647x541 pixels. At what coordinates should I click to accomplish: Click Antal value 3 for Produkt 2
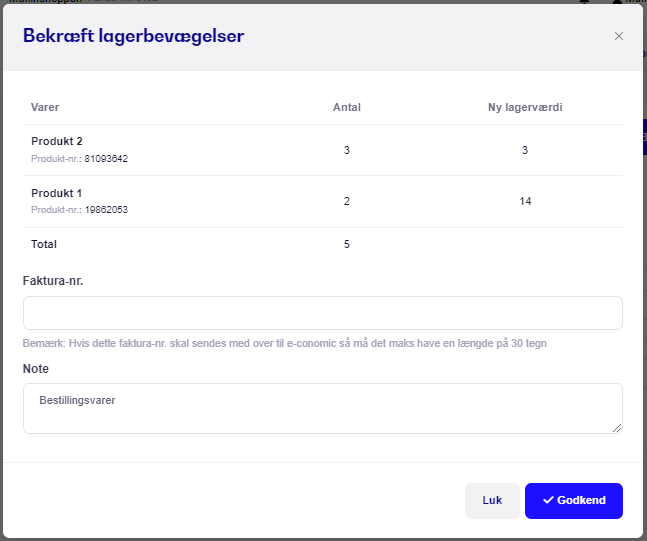347,150
